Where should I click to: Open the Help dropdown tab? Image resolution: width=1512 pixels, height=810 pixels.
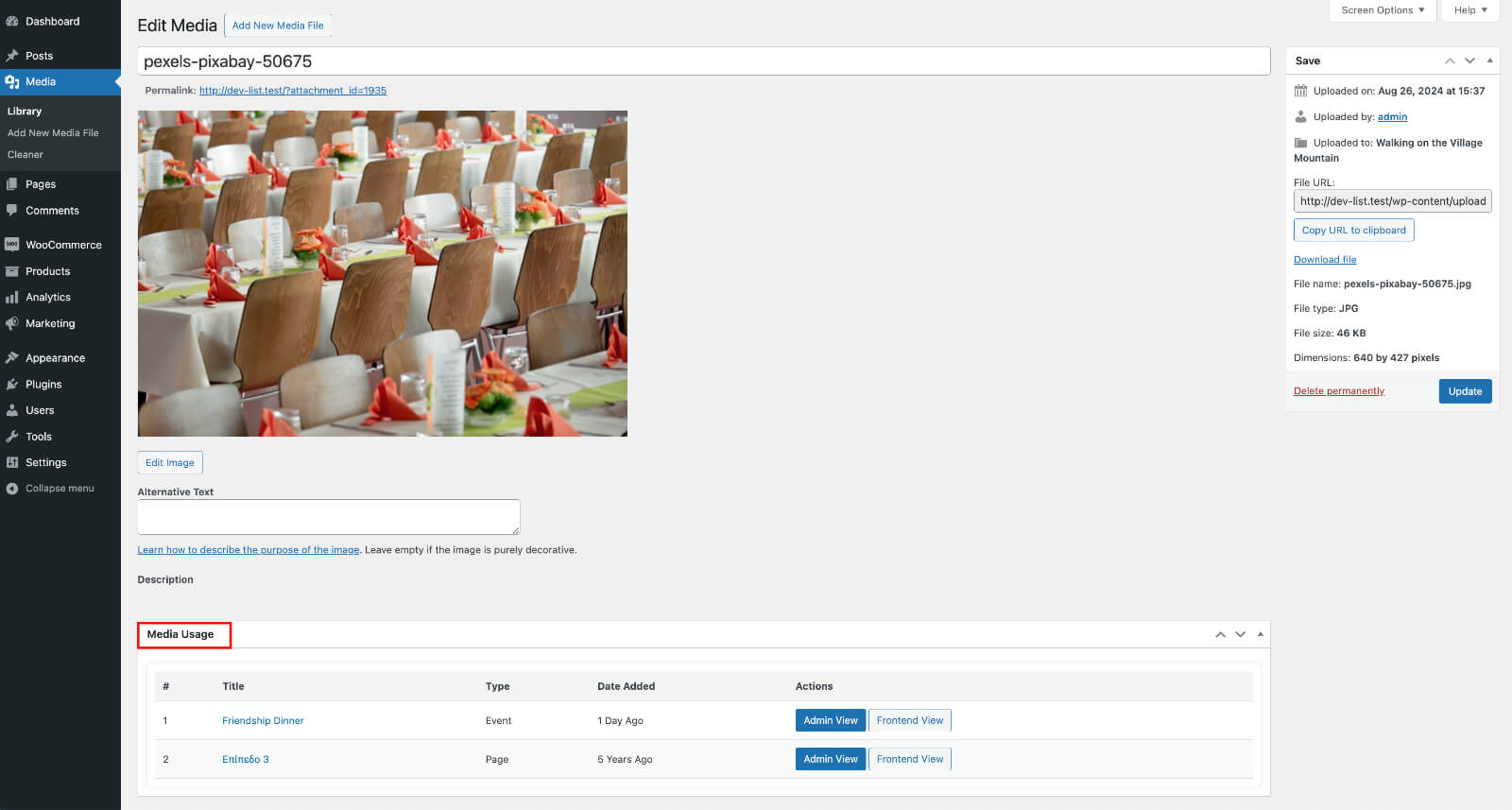pos(1470,10)
